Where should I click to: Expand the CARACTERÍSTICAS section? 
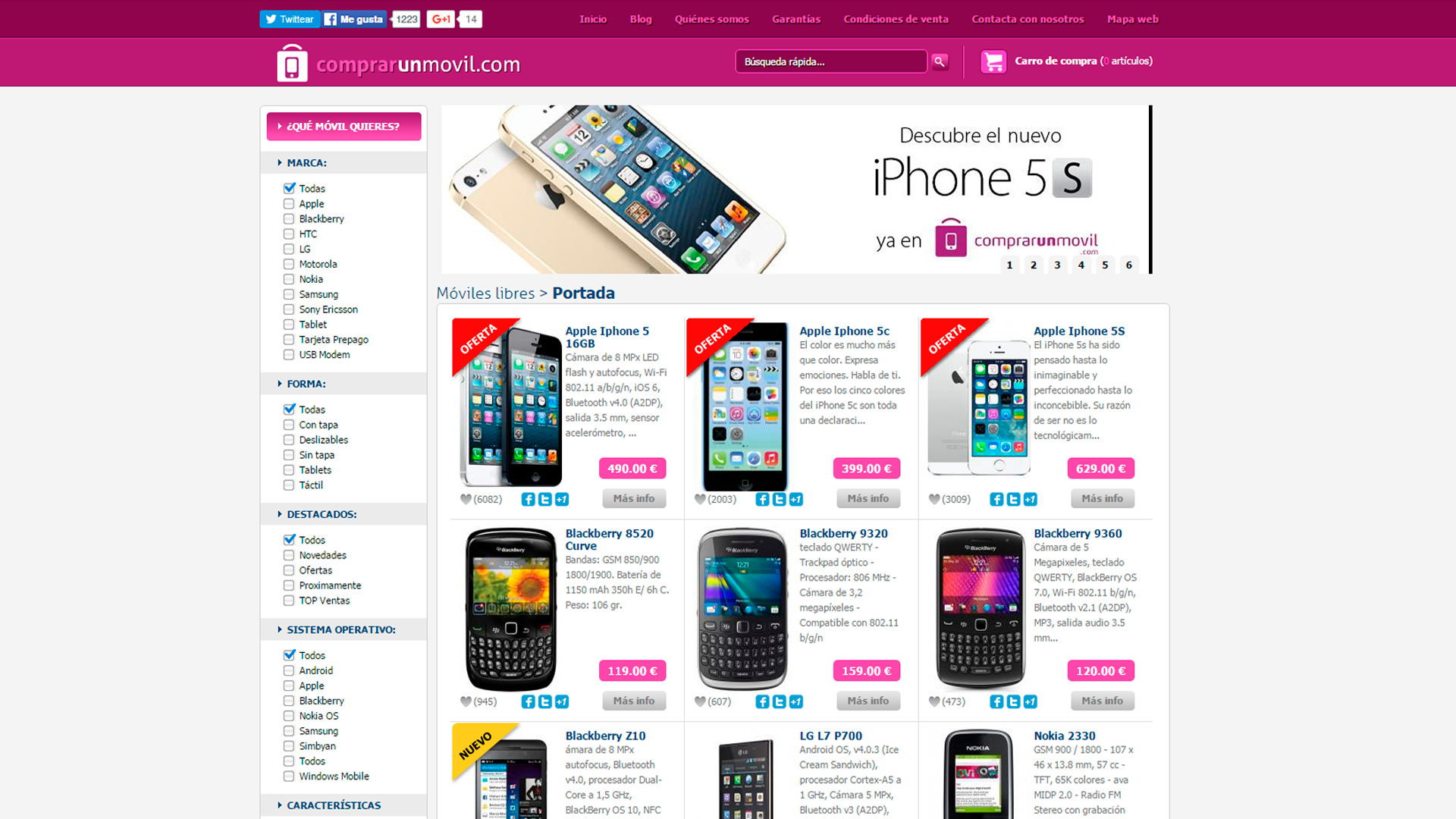(280, 805)
